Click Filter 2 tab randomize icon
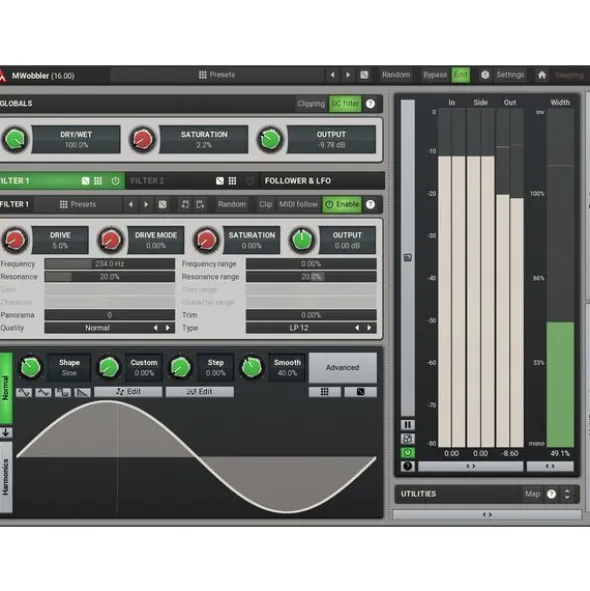 click(x=220, y=181)
